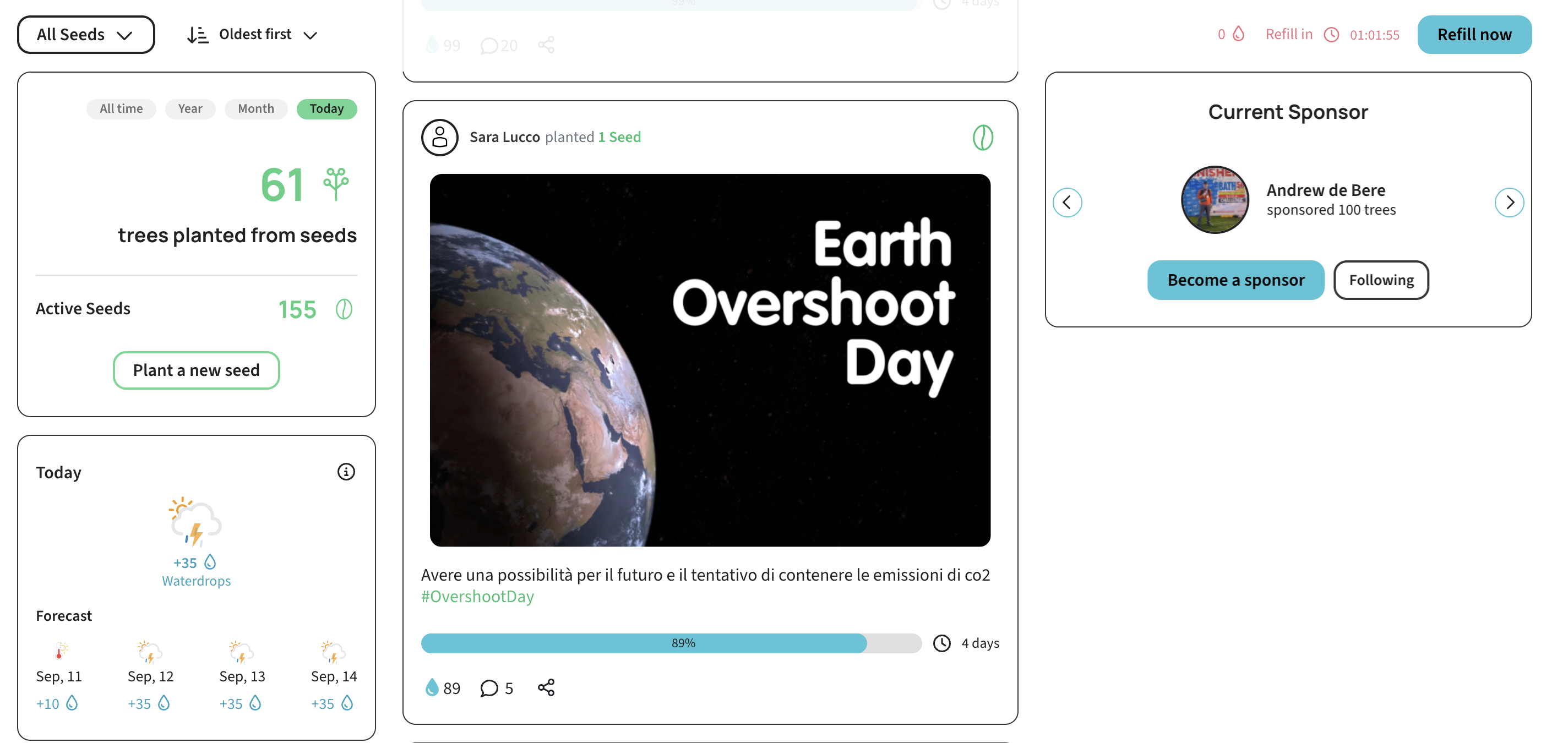Open the All Seeds dropdown
Viewport: 1568px width, 743px height.
86,35
